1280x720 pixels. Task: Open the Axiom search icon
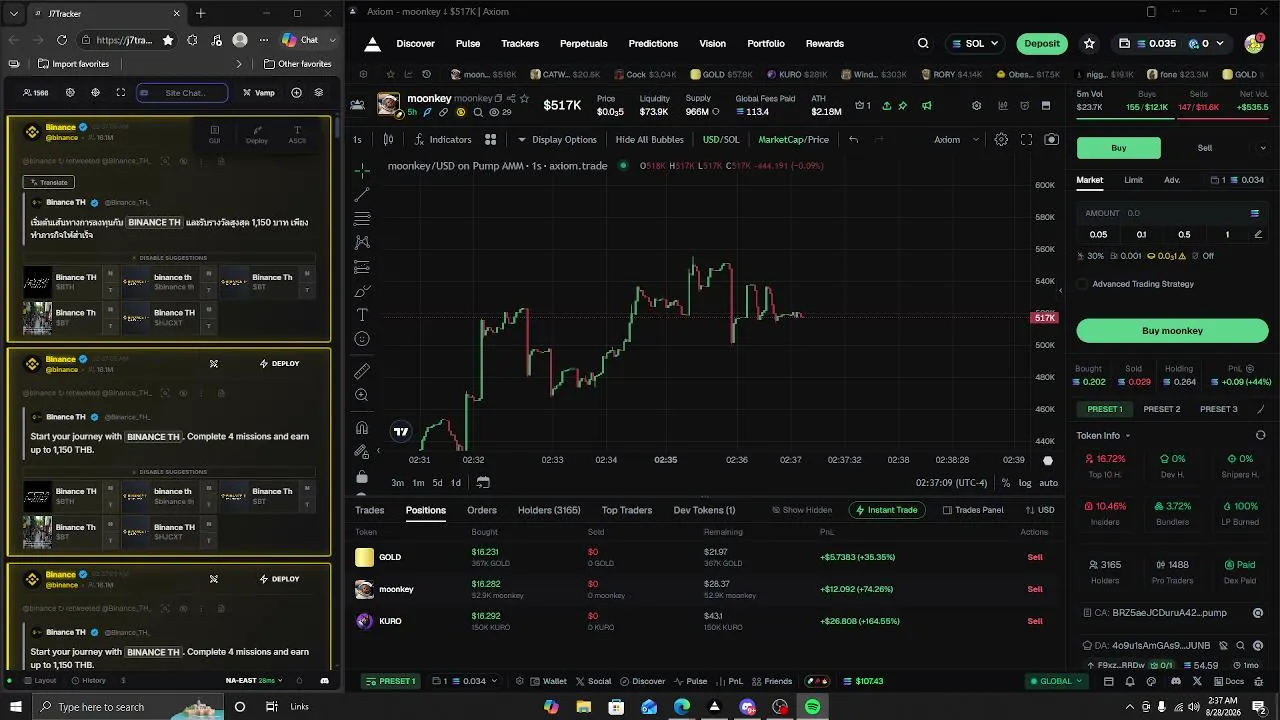coord(923,44)
